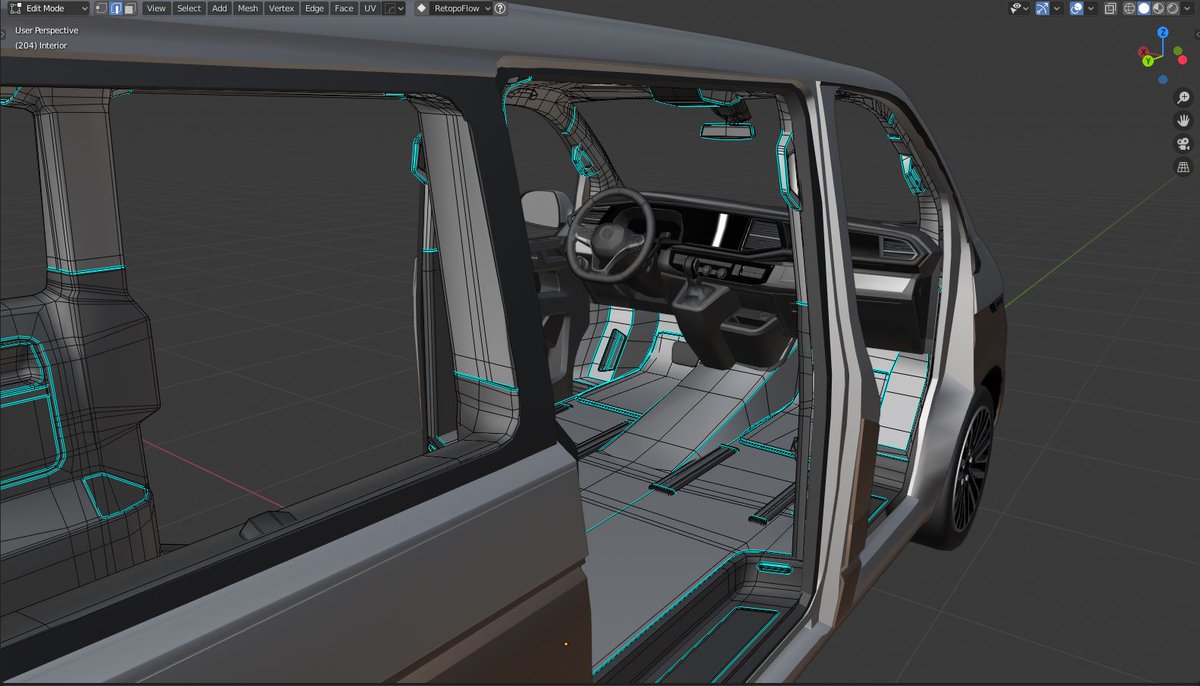This screenshot has width=1200, height=686.
Task: Click the green Y axis on navigation gizmo
Action: point(1146,58)
